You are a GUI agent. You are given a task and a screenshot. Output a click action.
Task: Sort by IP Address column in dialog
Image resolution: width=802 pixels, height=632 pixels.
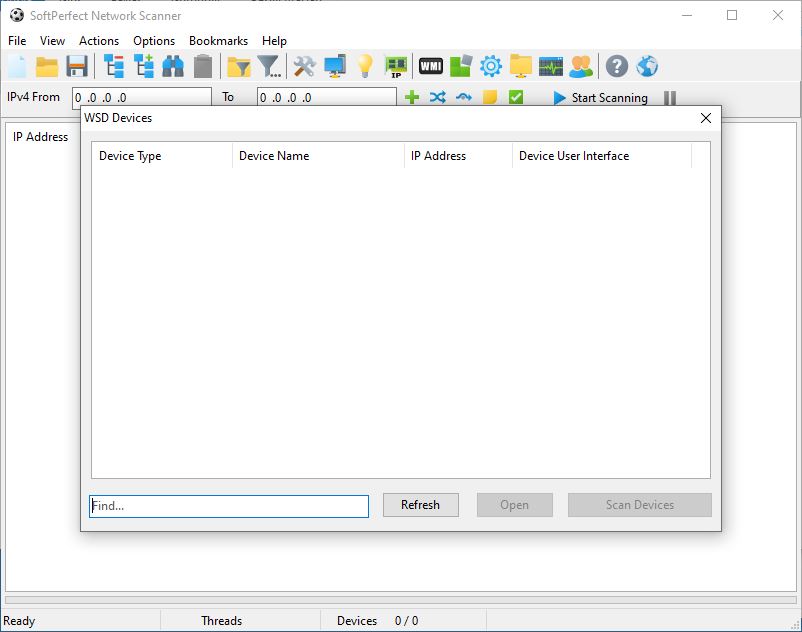(458, 155)
